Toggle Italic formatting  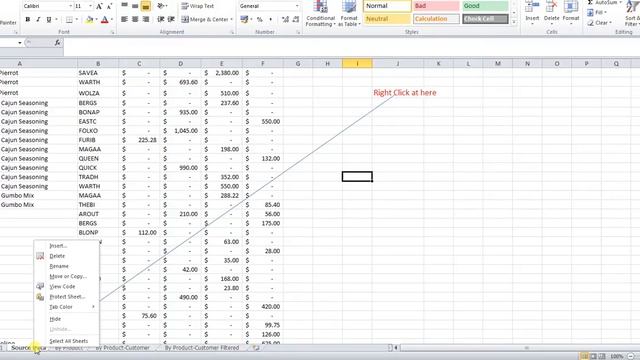[38, 19]
